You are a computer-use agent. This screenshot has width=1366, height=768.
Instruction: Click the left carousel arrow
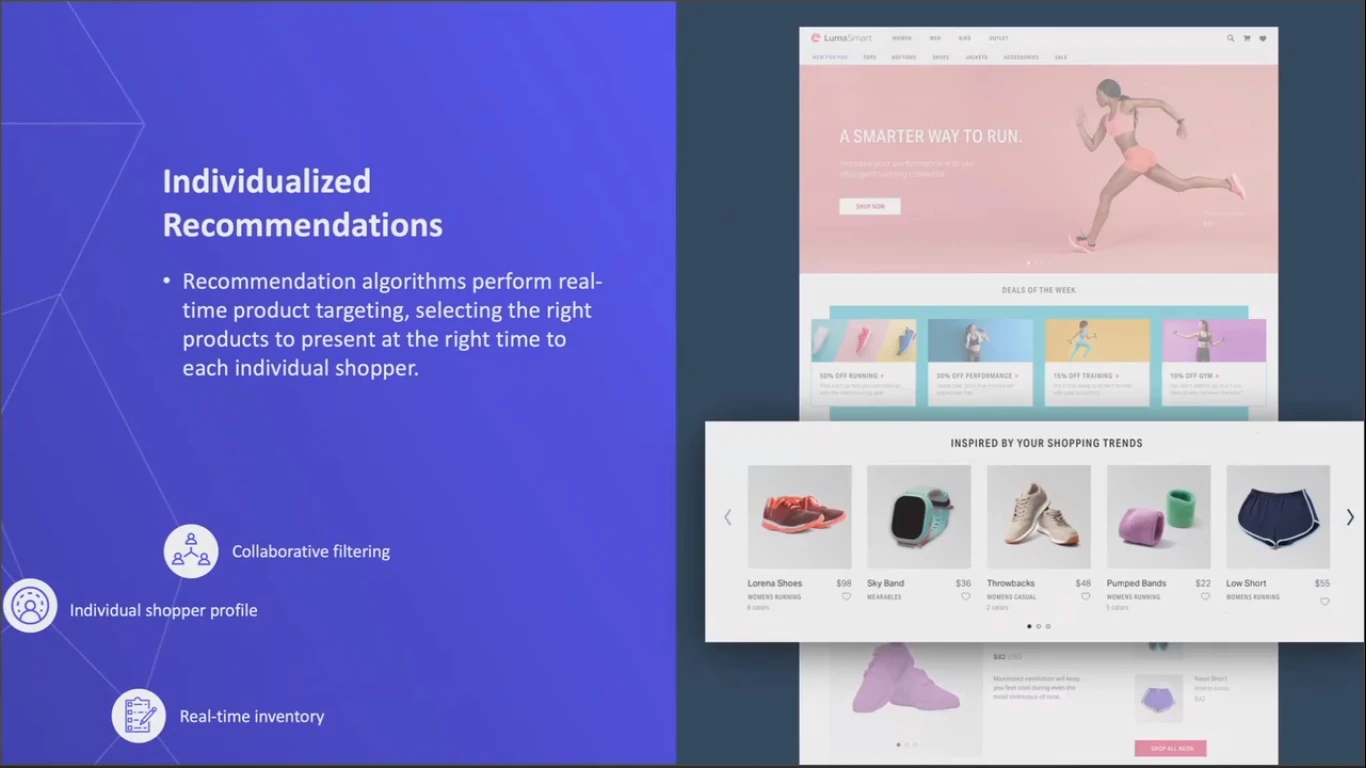[x=727, y=517]
